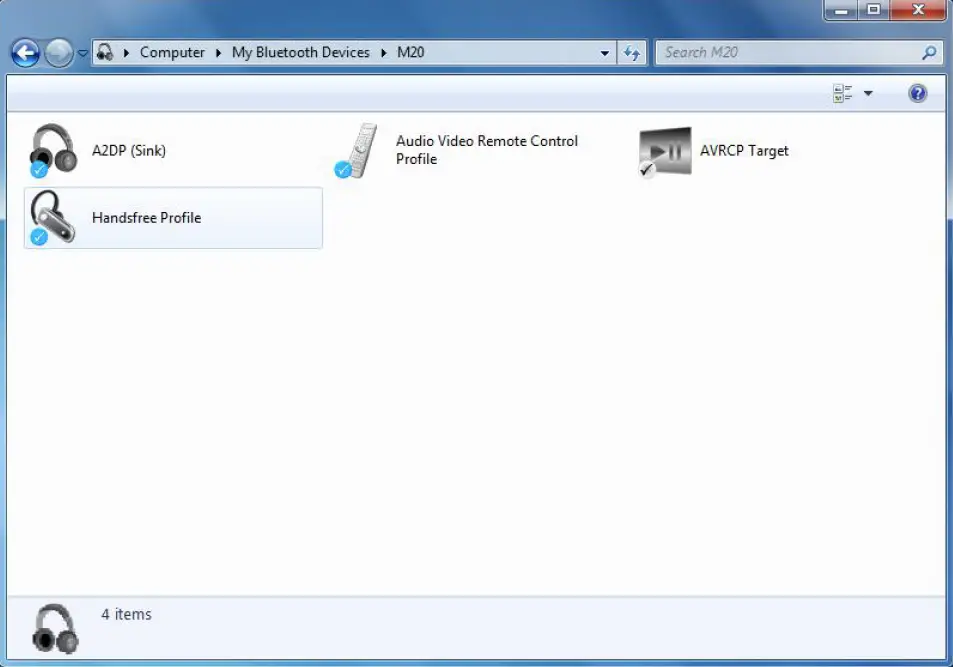Click the Audio Video Remote Control Profile label
The height and width of the screenshot is (667, 953).
point(486,150)
